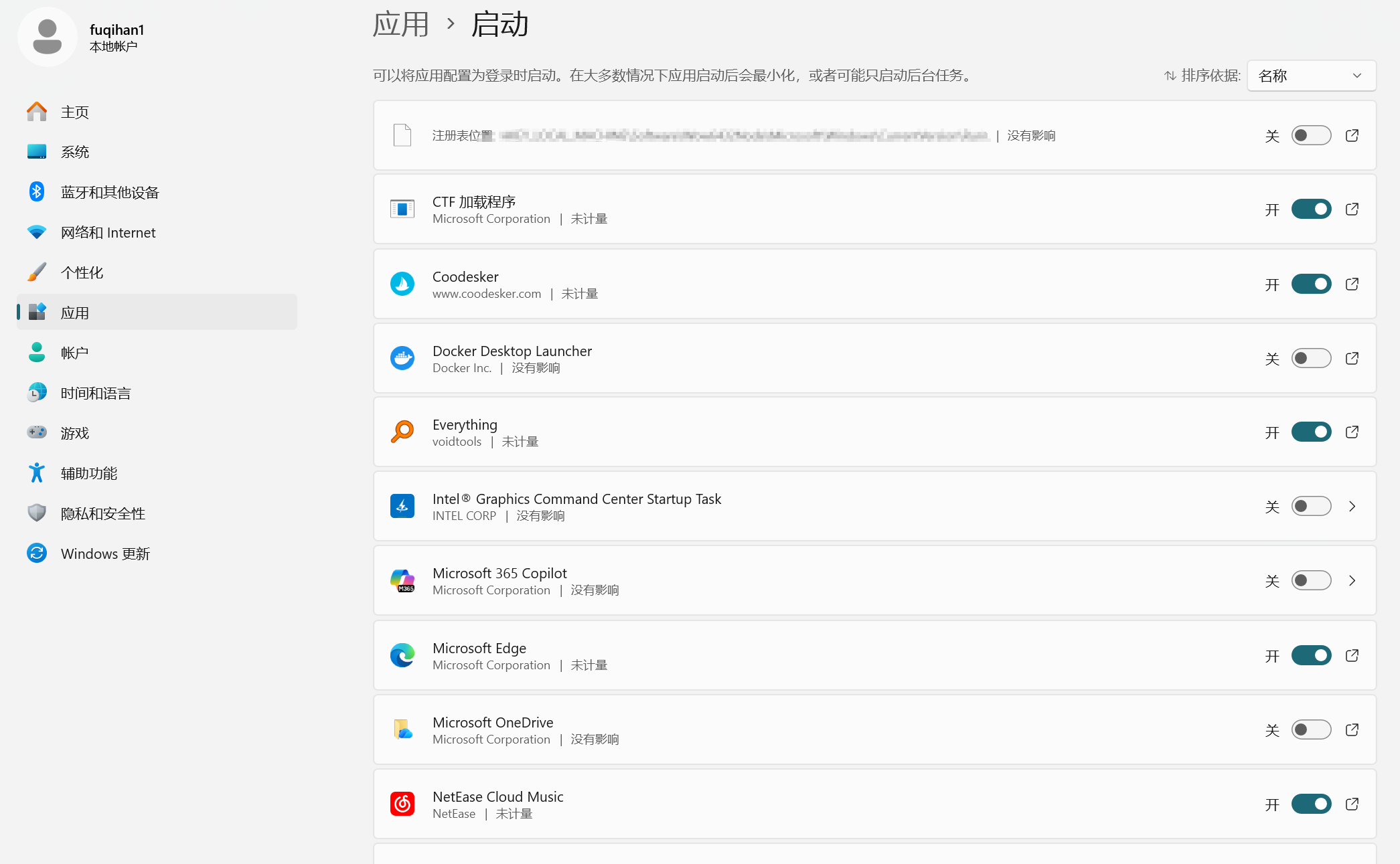The image size is (1400, 864).
Task: Open the 排序依据 名称 dropdown
Action: (1311, 76)
